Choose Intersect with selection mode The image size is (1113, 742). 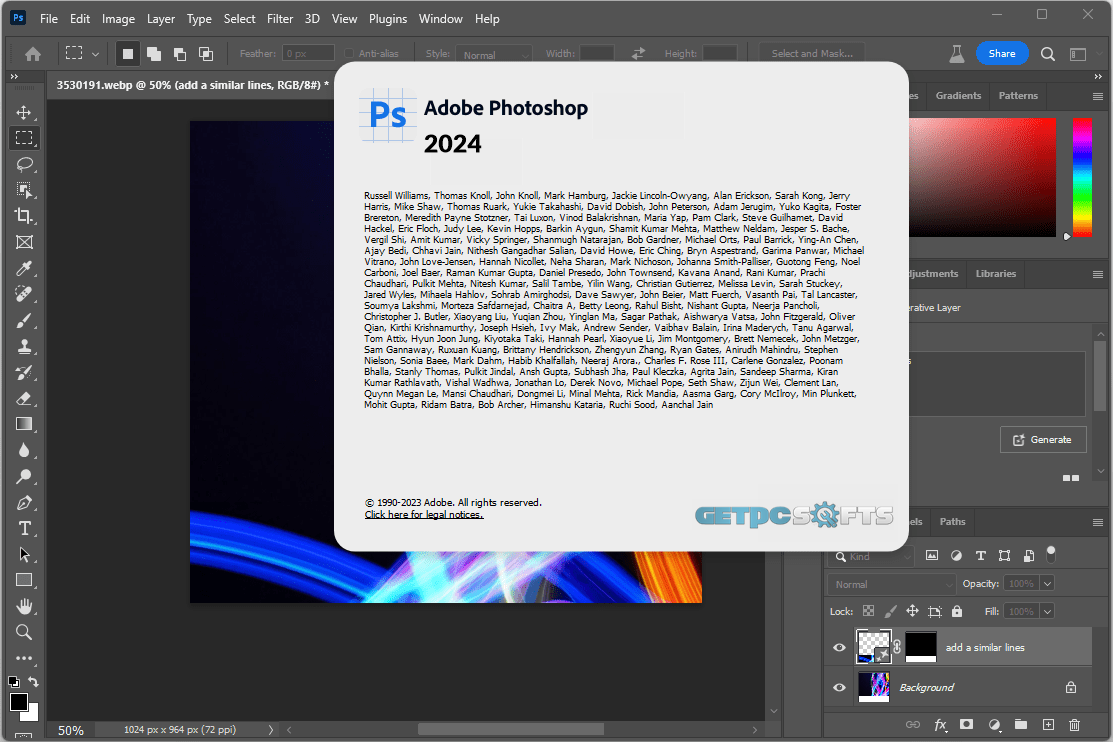click(206, 53)
